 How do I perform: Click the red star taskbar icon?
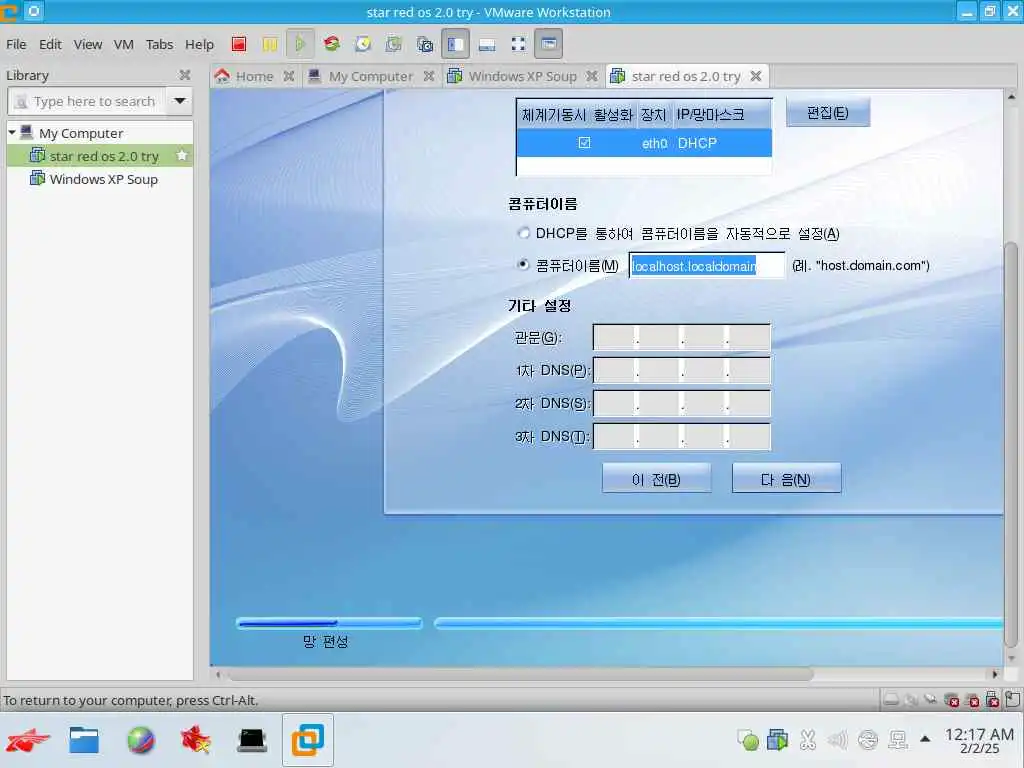(x=196, y=740)
